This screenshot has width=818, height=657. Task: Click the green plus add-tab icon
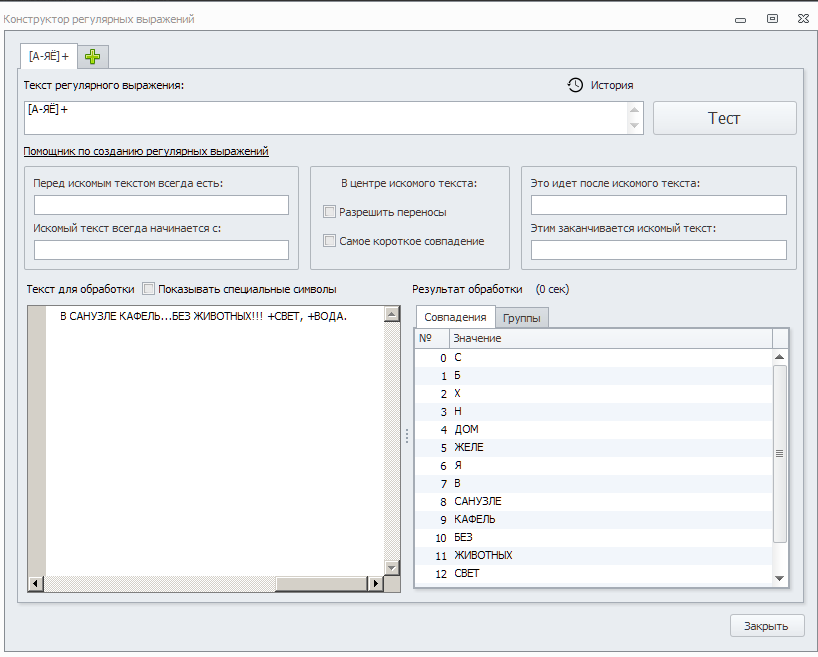[93, 57]
